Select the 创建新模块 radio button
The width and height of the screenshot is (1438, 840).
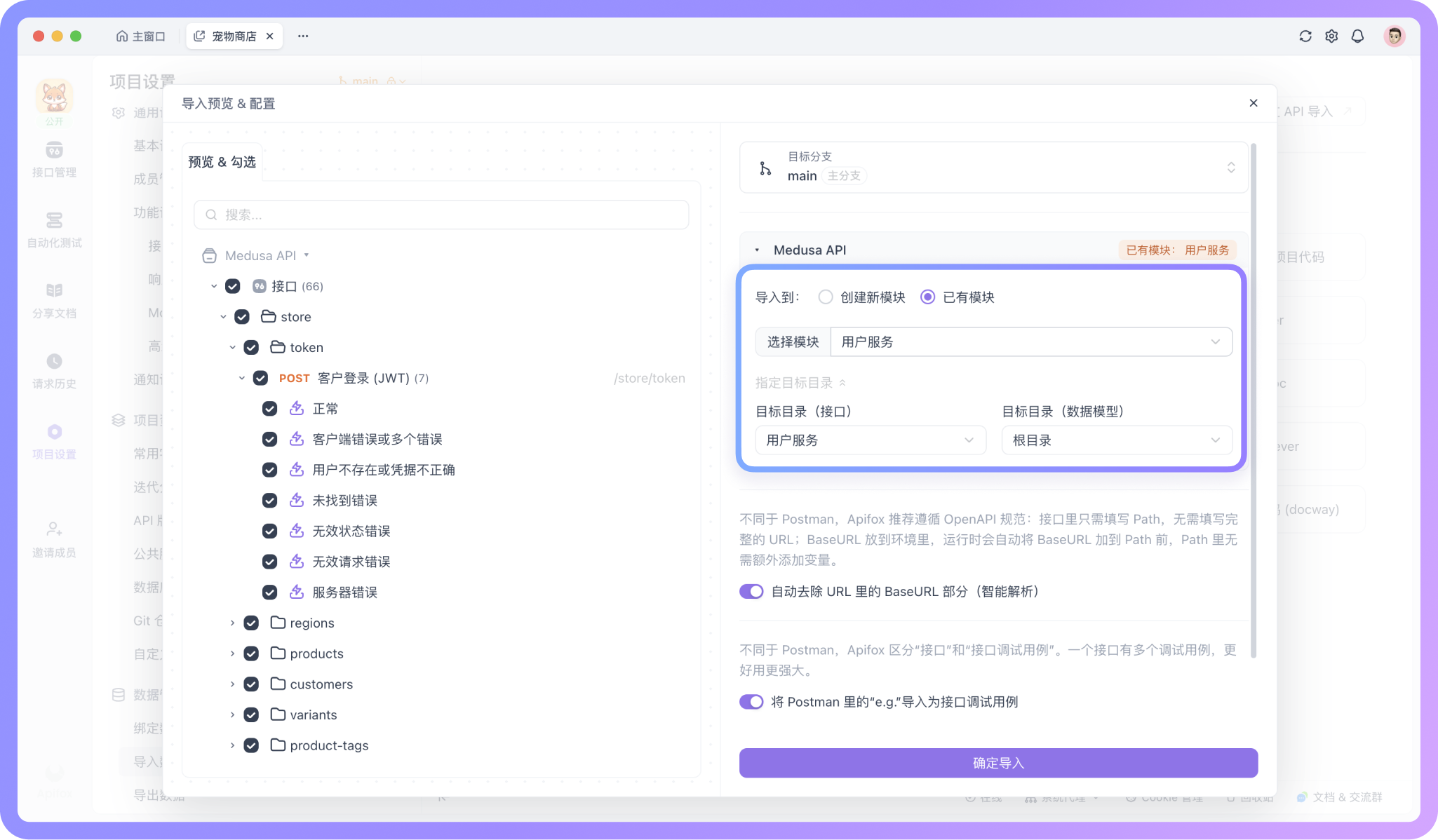coord(826,297)
